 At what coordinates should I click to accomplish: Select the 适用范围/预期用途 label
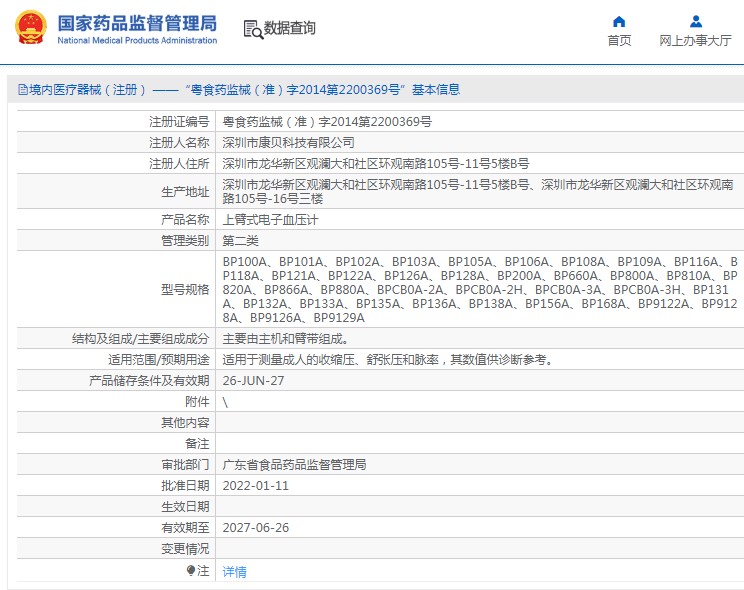click(158, 359)
